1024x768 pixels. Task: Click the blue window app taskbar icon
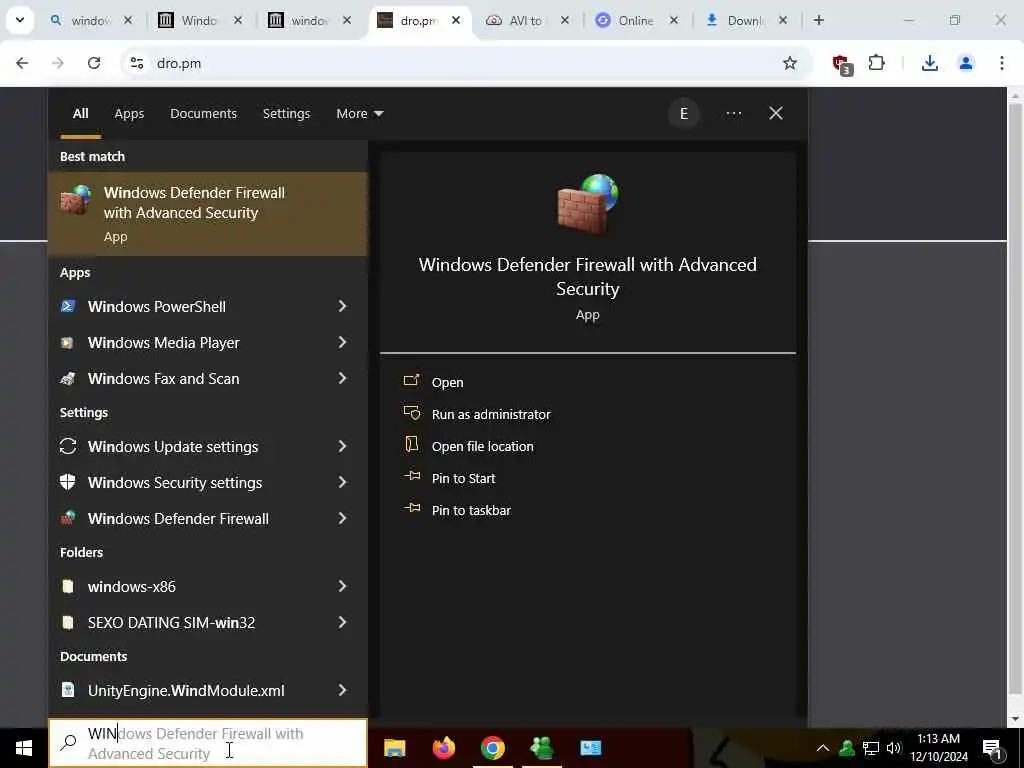(x=590, y=748)
